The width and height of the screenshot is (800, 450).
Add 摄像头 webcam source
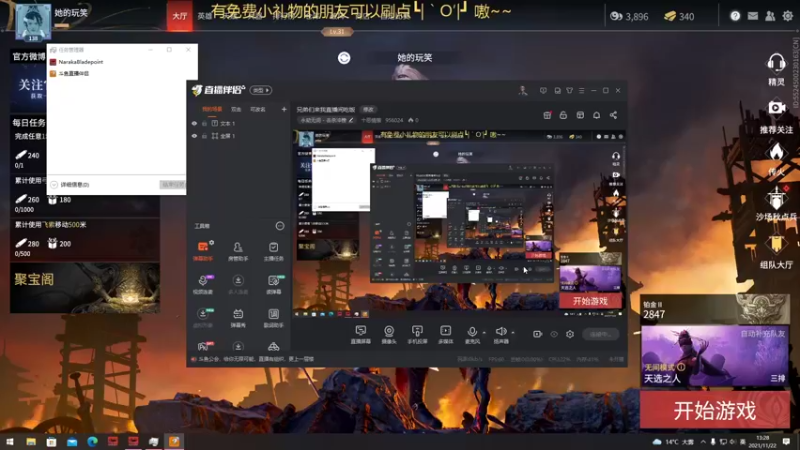tap(389, 335)
